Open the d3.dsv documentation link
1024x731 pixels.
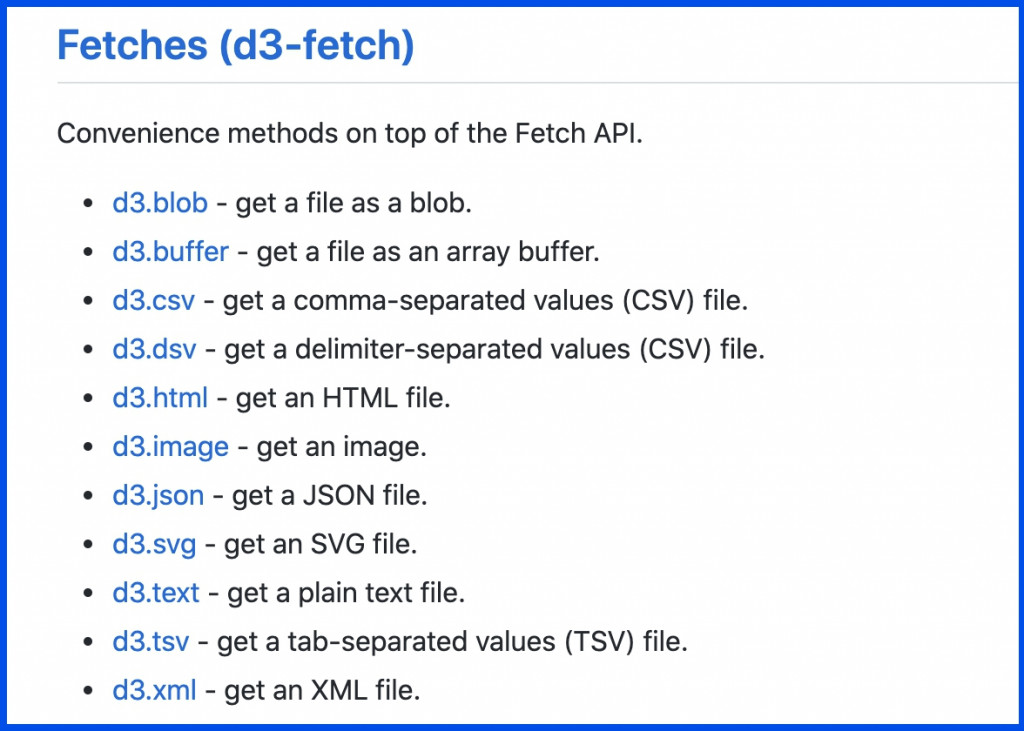[154, 349]
